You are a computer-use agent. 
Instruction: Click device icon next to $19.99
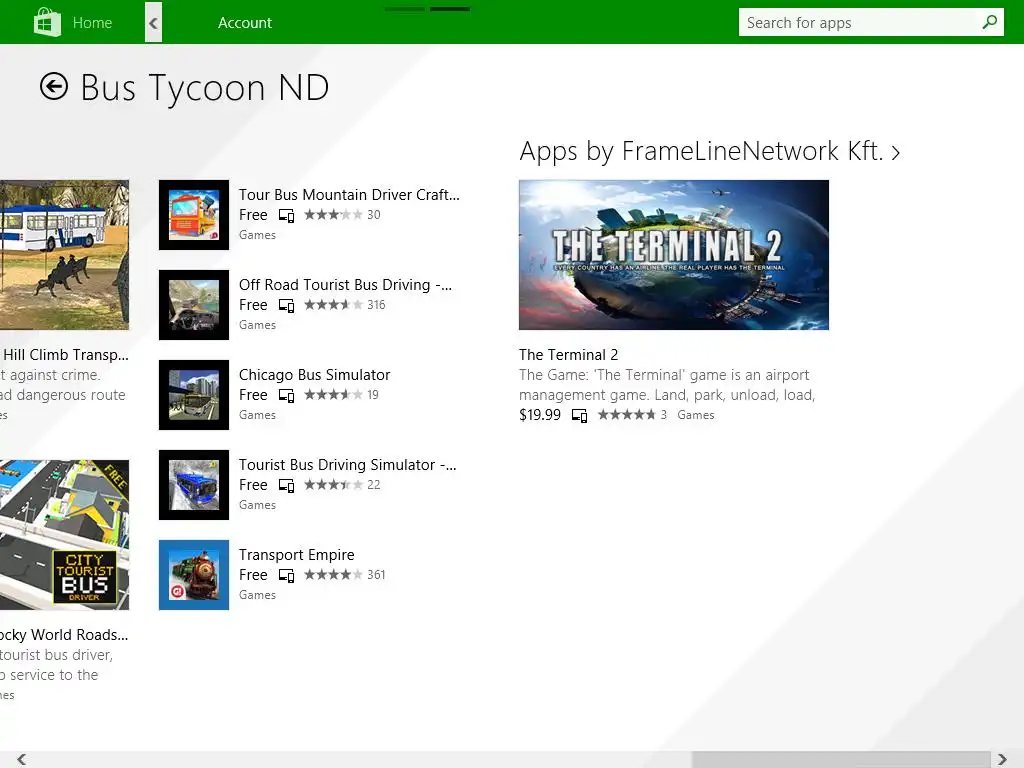(579, 415)
